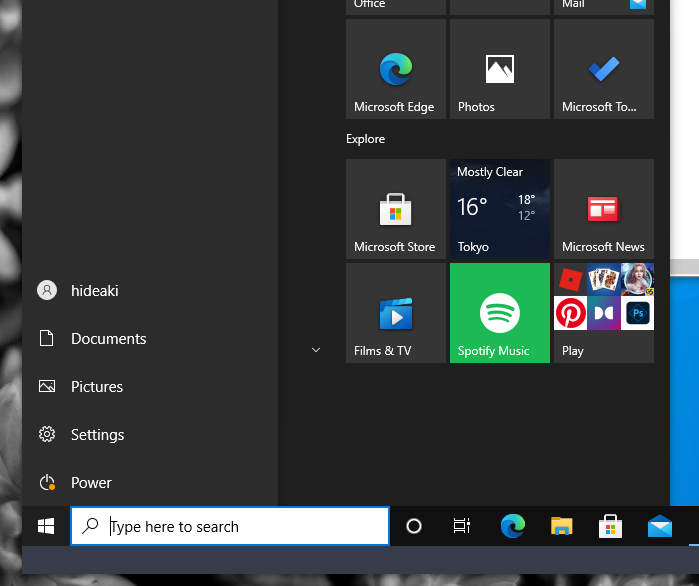
Task: Open the Microsoft Store tile
Action: coord(395,209)
